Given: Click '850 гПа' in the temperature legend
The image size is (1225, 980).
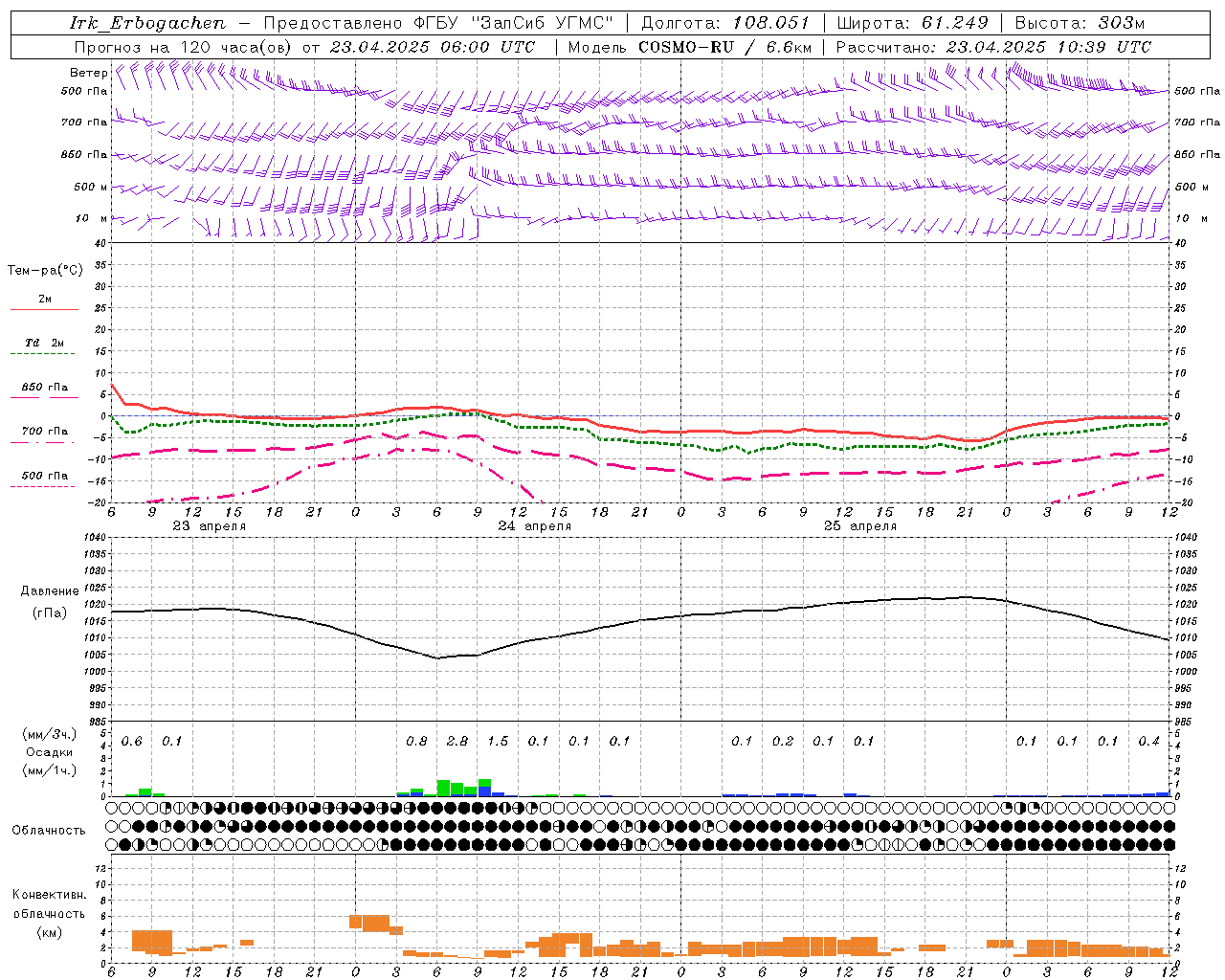Looking at the screenshot, I should 45,388.
